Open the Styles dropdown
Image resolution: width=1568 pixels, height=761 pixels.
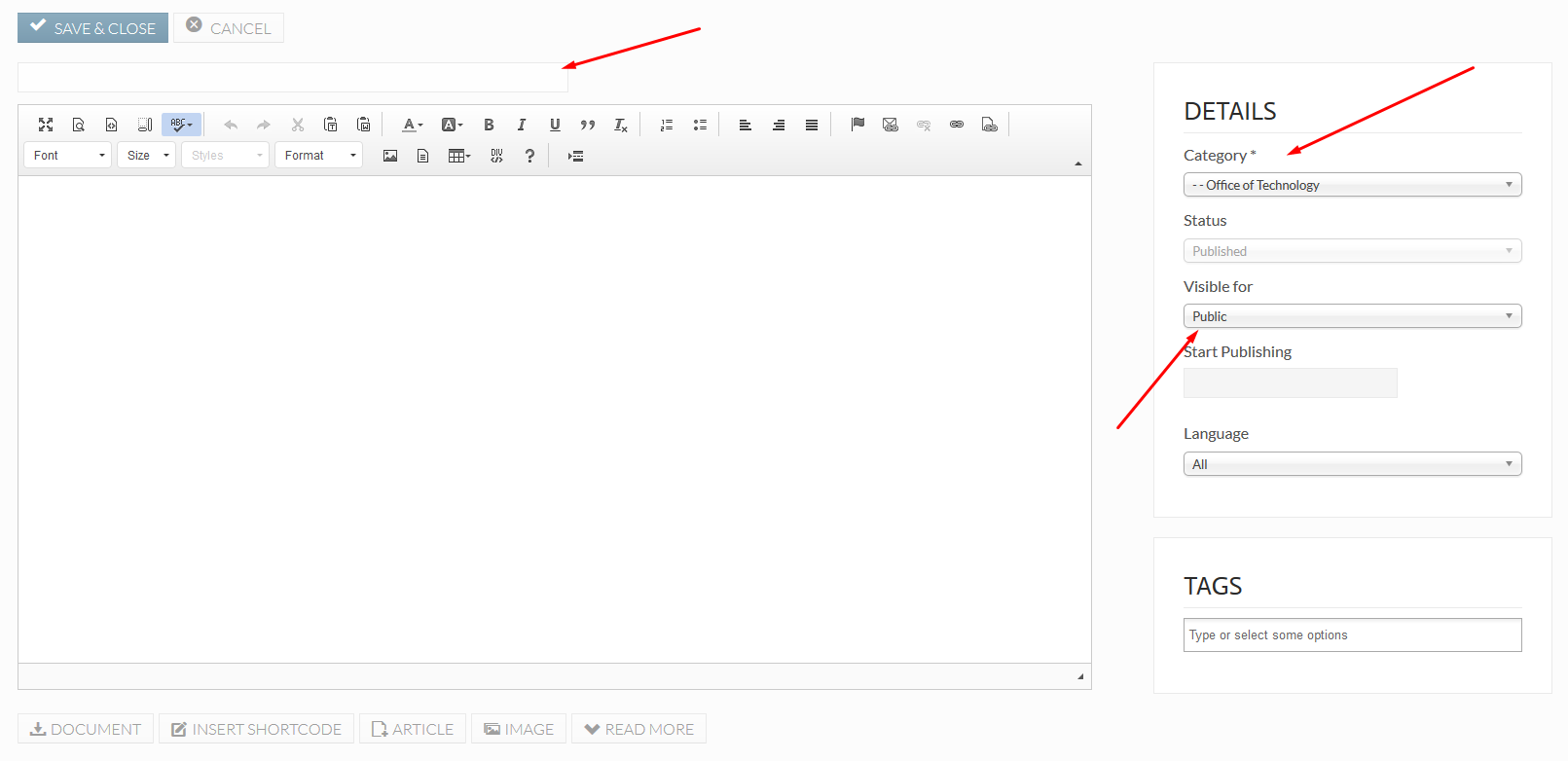[225, 155]
